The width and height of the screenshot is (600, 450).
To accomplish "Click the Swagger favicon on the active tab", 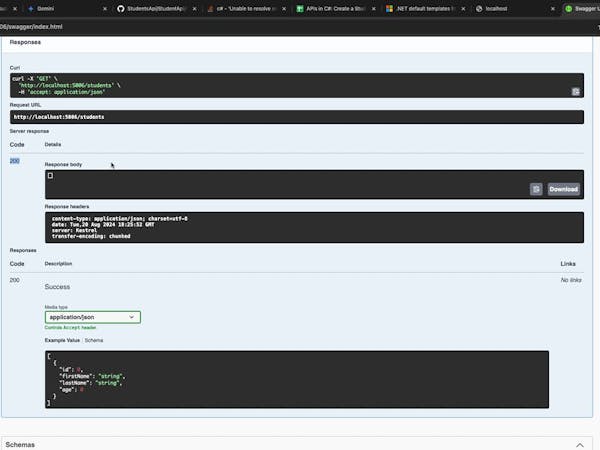I will (x=569, y=8).
